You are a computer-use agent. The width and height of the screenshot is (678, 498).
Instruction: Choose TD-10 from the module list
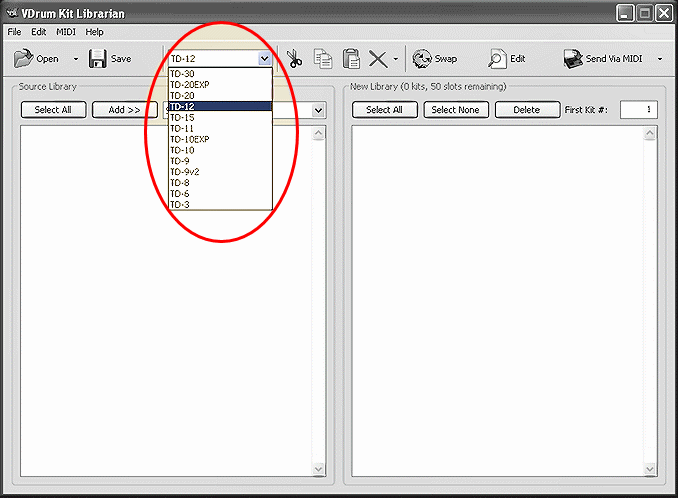220,150
